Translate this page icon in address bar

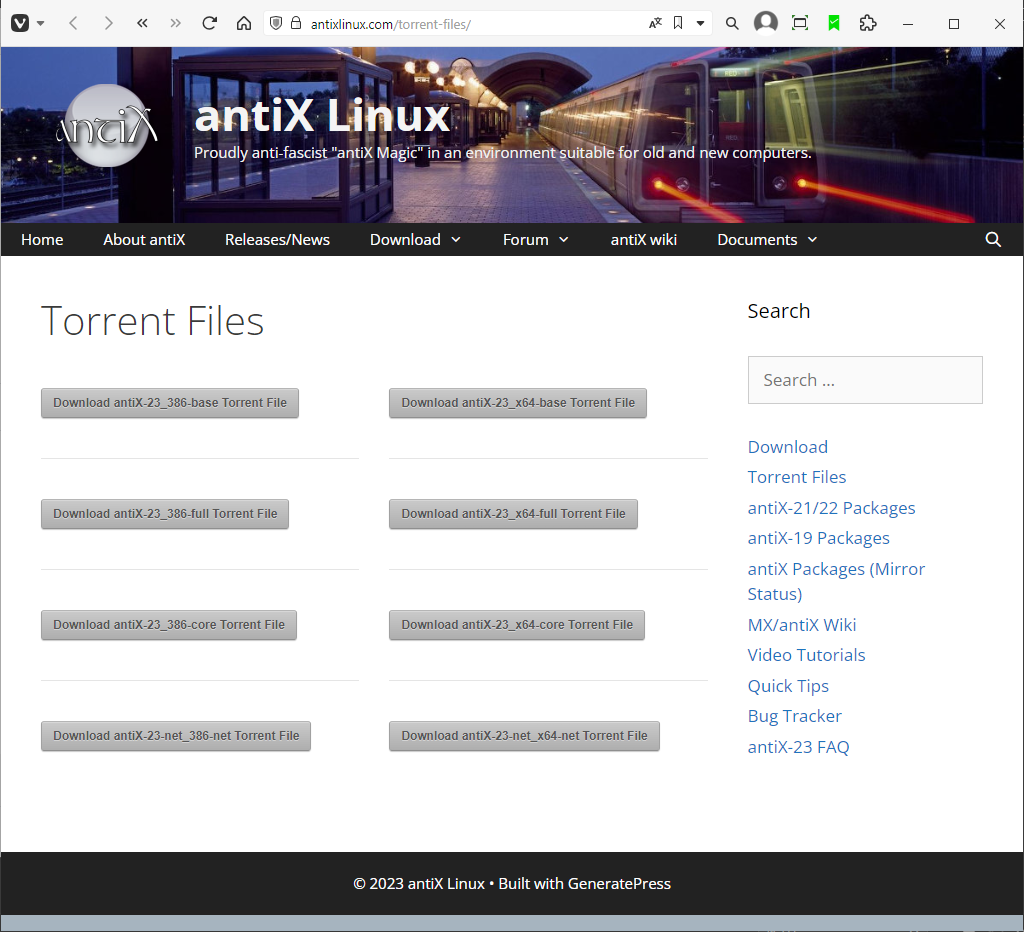tap(655, 24)
